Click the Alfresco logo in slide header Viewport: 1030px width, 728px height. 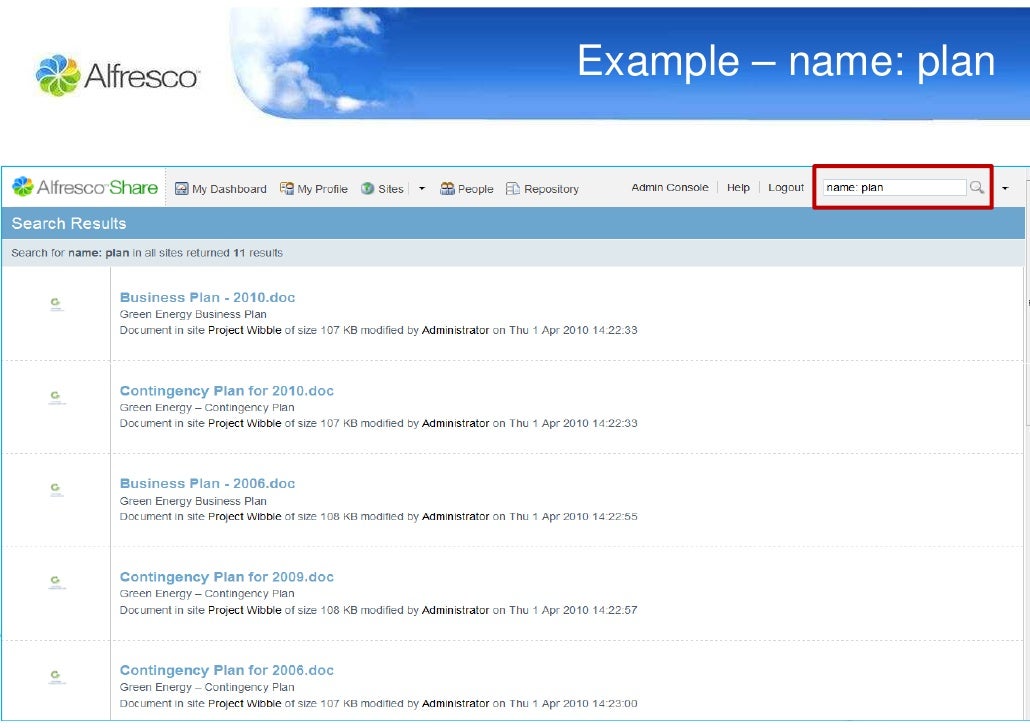click(116, 76)
